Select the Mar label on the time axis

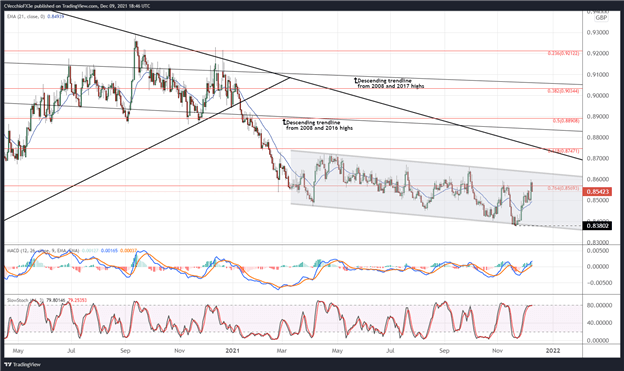coord(281,351)
